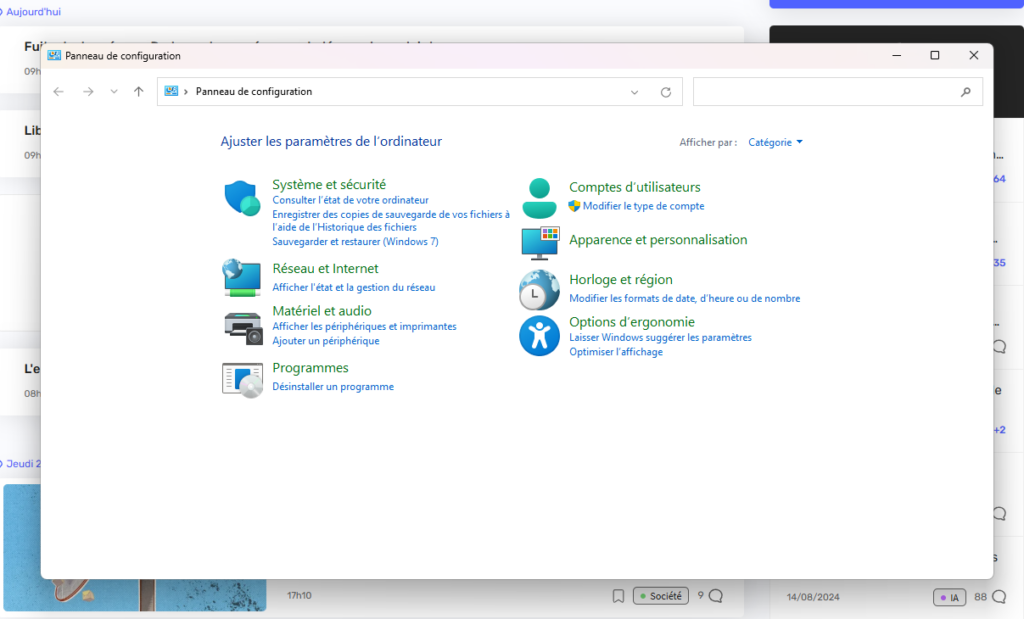Click the title bar Control Panel icon
1024x619 pixels.
54,56
